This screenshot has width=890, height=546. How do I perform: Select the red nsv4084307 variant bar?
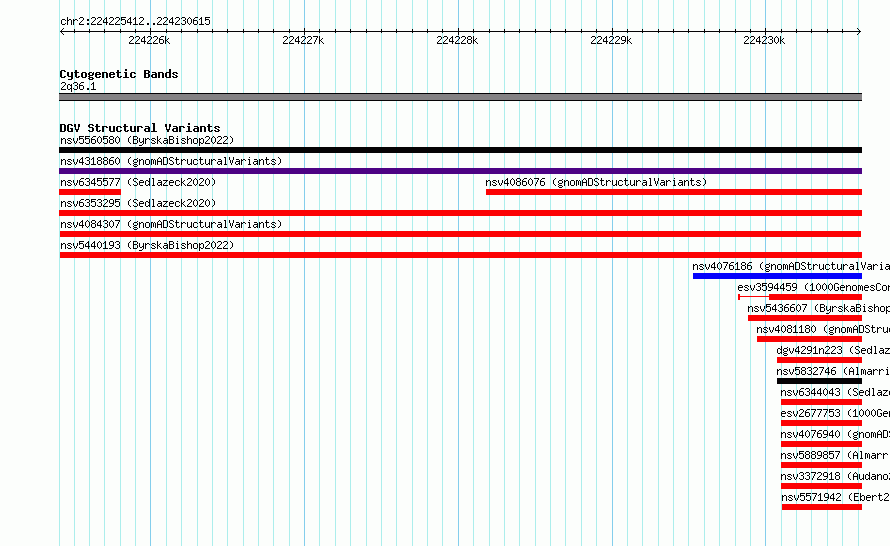pos(460,234)
